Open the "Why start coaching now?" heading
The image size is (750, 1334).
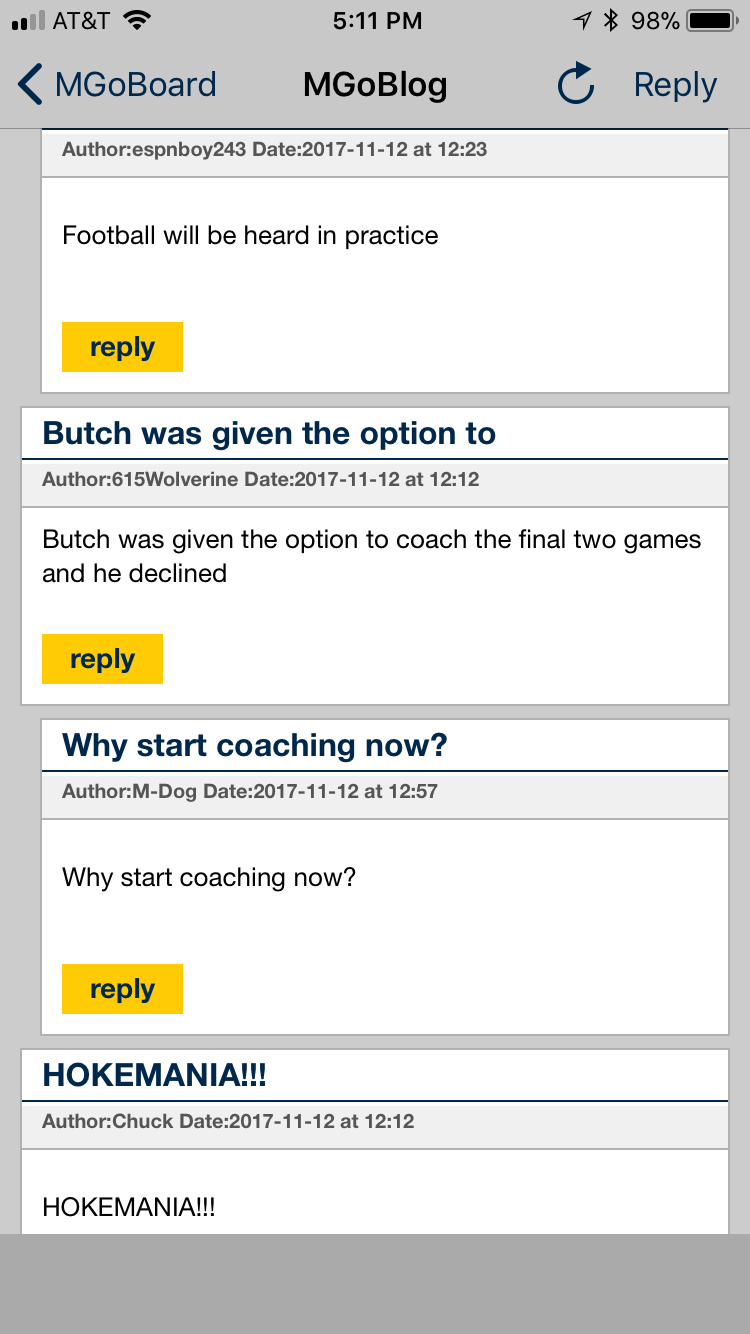tap(254, 746)
